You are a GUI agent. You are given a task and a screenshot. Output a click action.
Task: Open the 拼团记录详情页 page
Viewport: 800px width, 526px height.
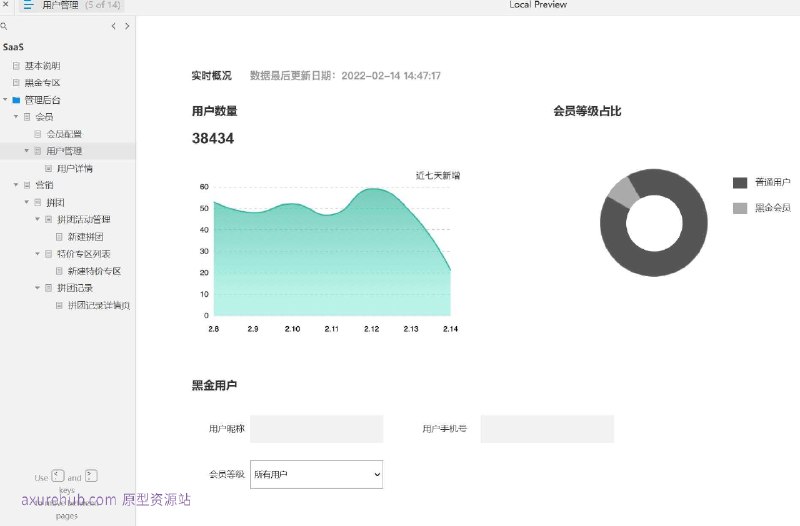click(99, 305)
